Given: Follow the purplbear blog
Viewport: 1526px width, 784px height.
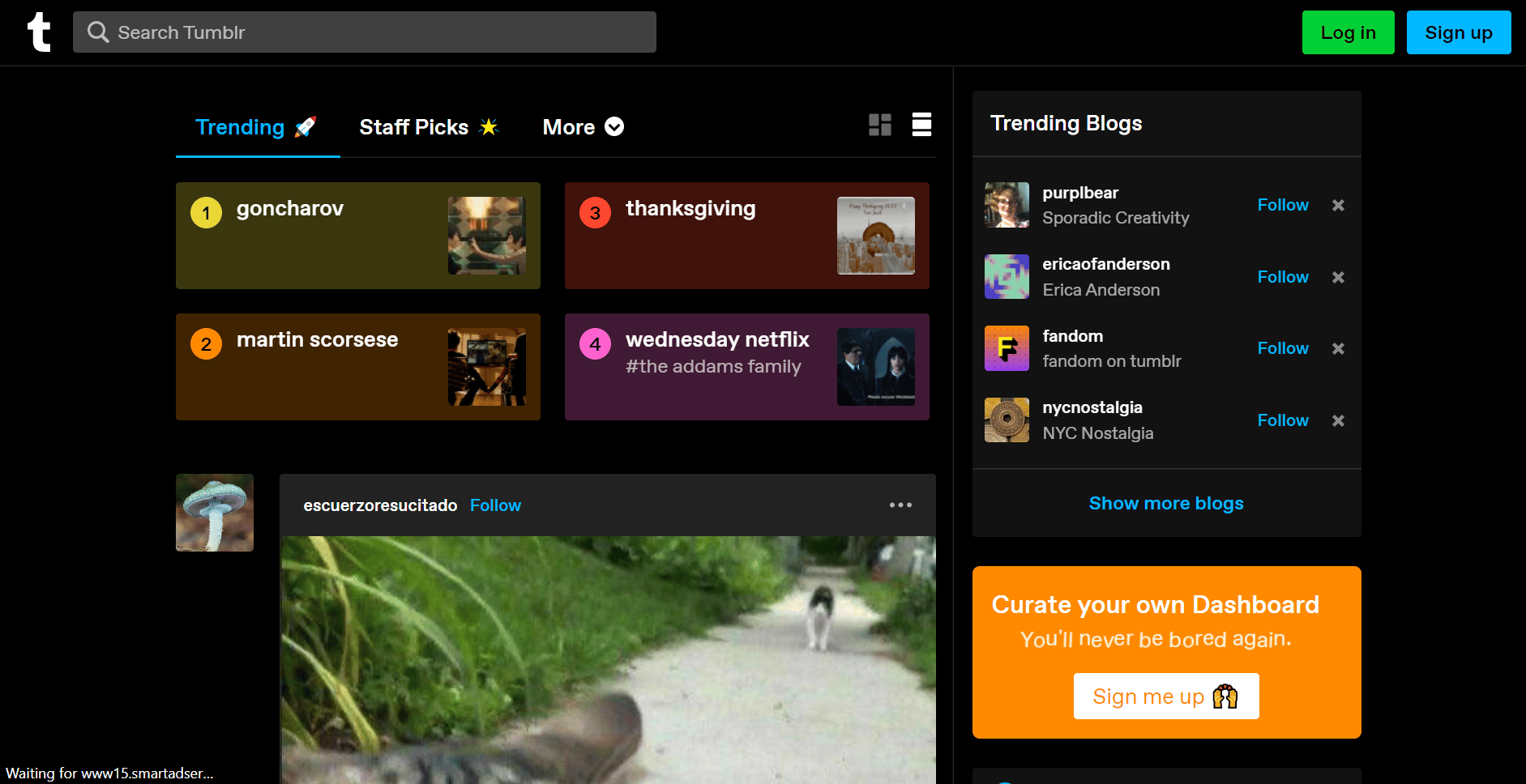Looking at the screenshot, I should (x=1283, y=205).
